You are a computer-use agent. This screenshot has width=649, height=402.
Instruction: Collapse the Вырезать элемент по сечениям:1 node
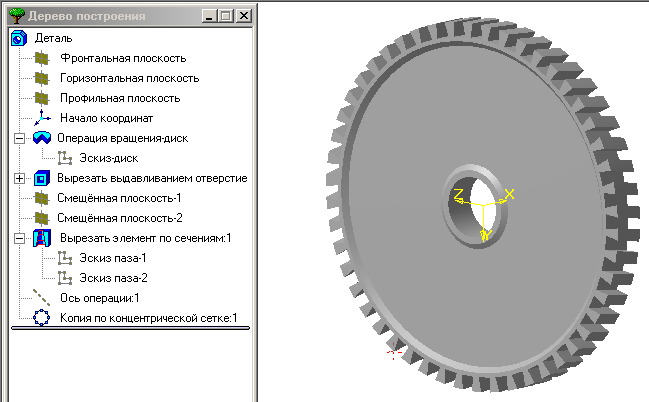coord(19,238)
